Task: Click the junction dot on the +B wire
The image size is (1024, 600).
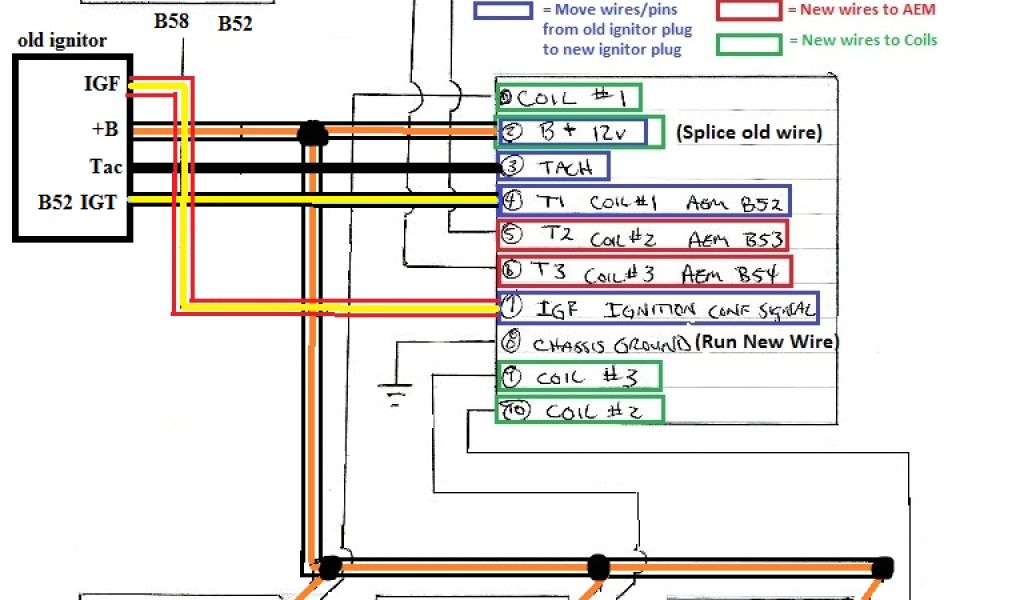Action: coord(313,133)
